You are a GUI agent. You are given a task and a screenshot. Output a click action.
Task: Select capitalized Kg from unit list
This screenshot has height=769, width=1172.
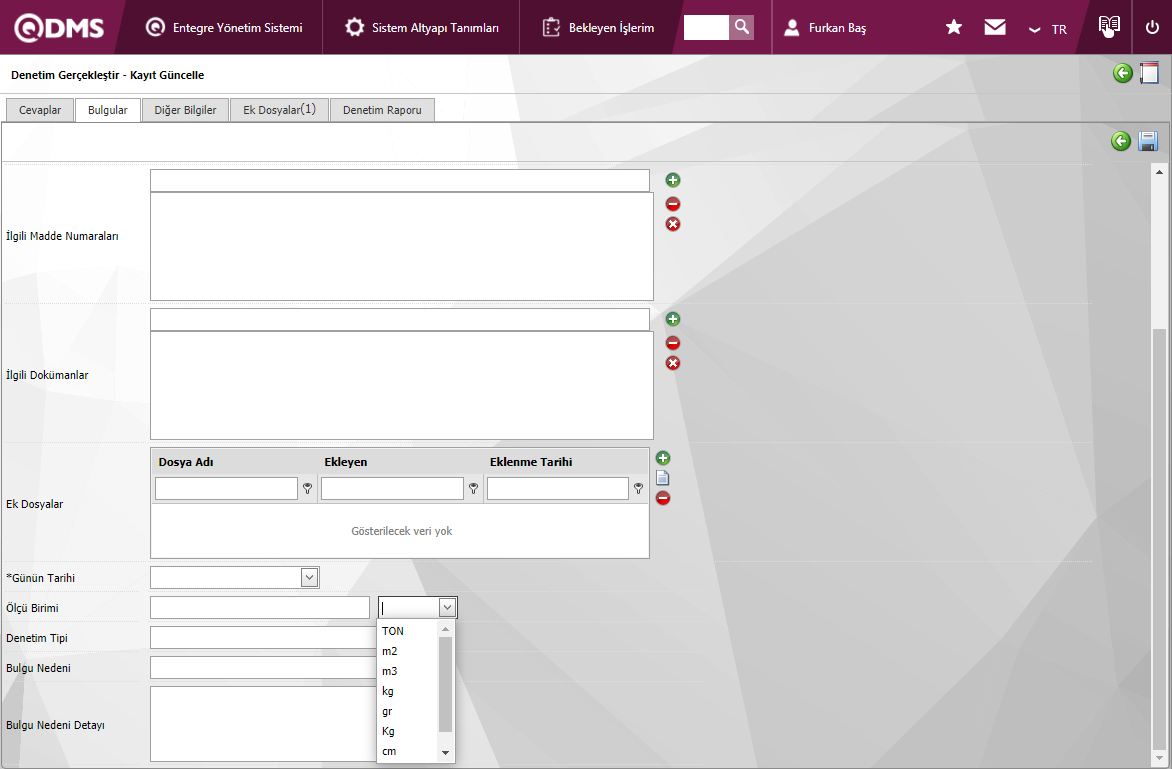pos(407,732)
